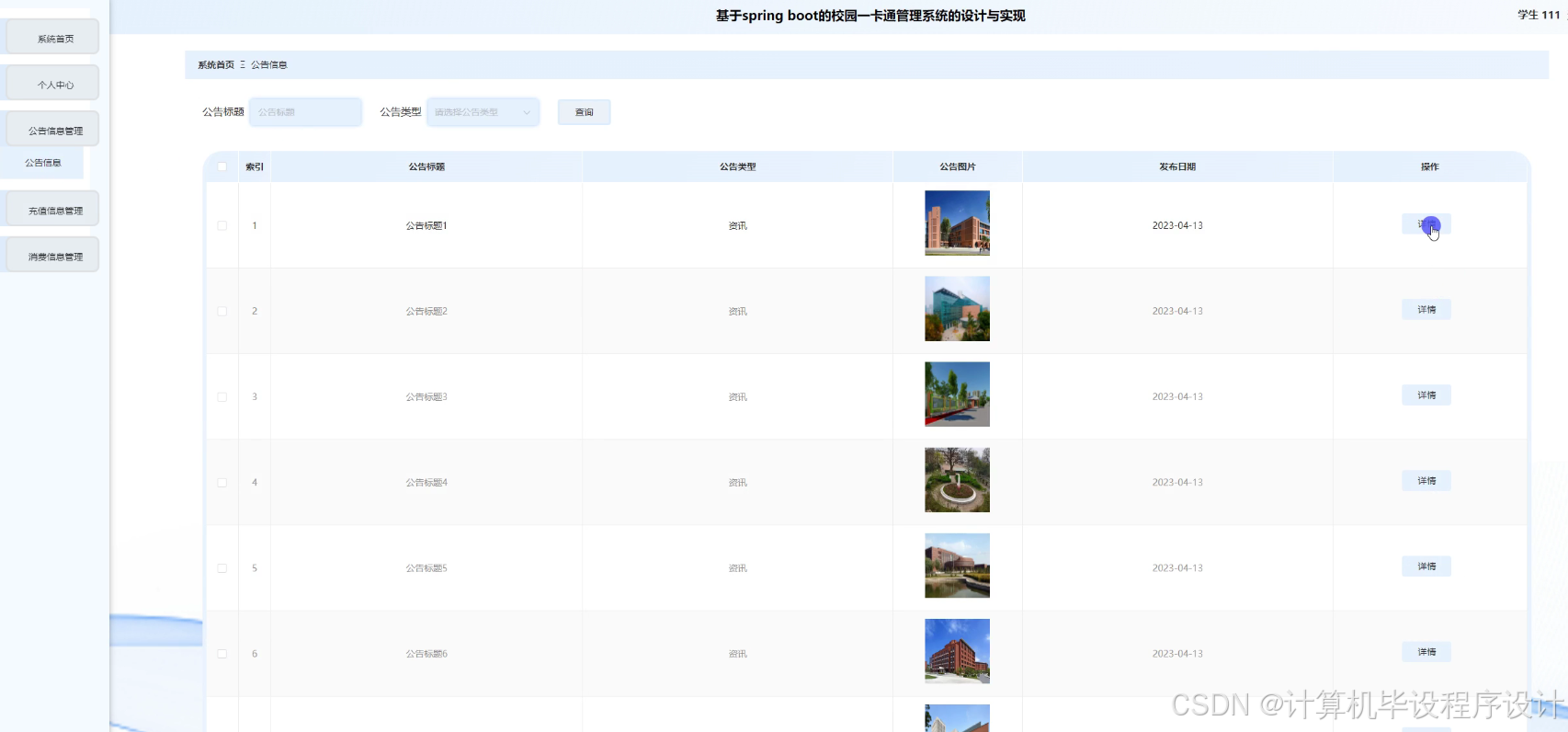Select the 公告信息 submenu item
The width and height of the screenshot is (1568, 732).
tap(43, 163)
